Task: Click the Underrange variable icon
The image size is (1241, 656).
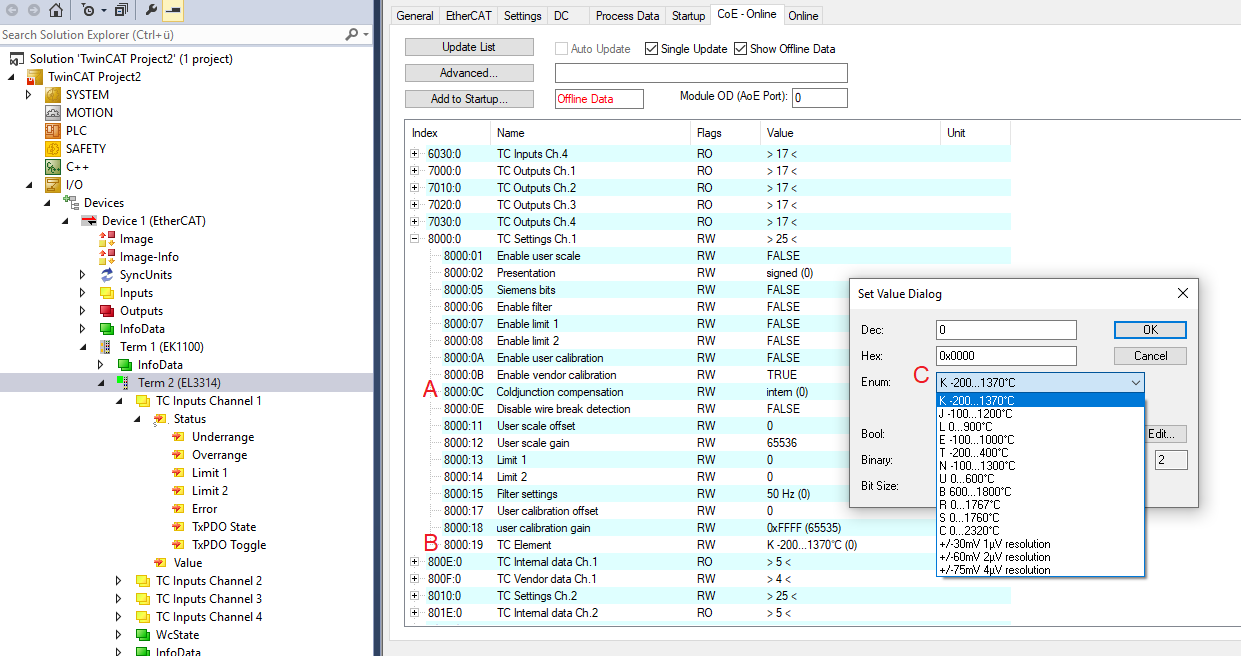Action: pyautogui.click(x=179, y=437)
